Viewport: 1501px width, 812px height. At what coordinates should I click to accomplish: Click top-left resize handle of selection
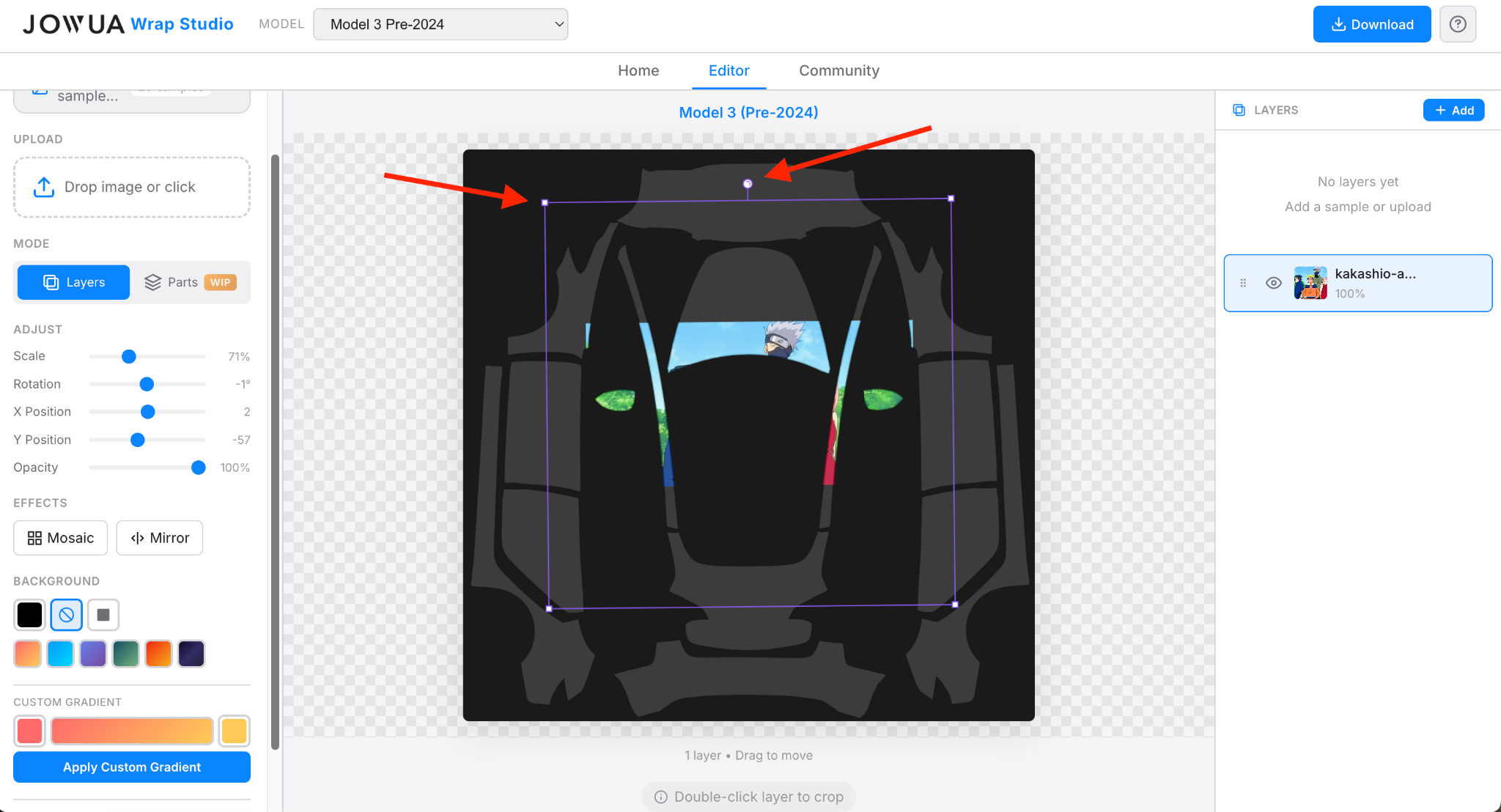pyautogui.click(x=545, y=202)
